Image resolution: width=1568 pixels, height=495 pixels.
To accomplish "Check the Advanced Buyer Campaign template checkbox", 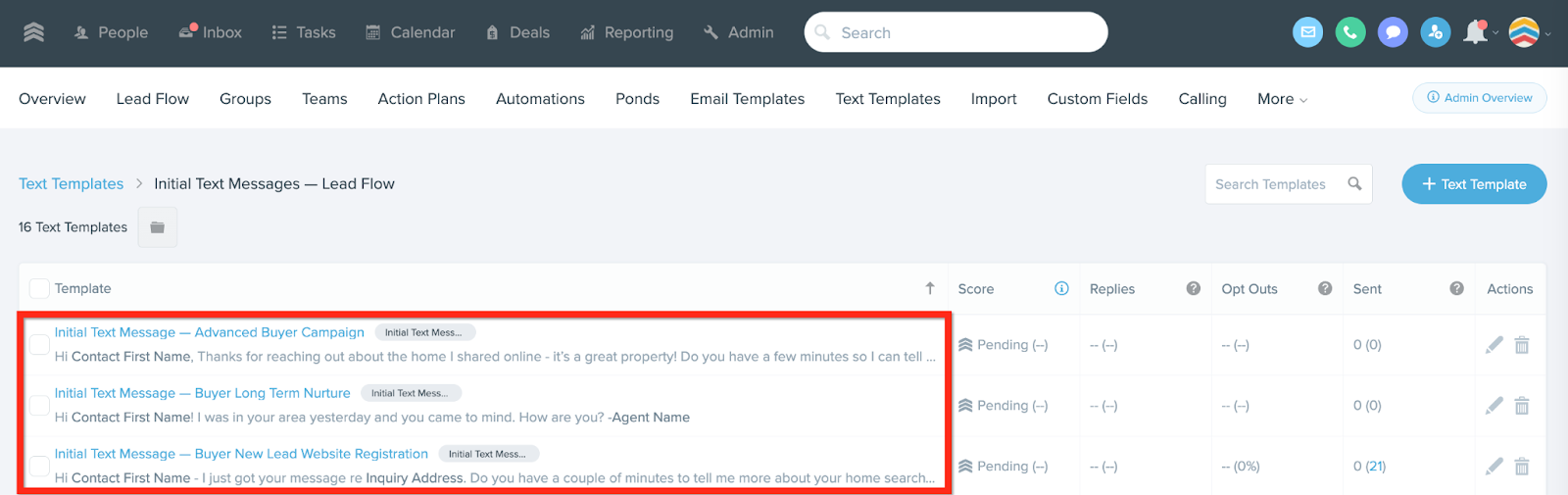I will coord(39,345).
